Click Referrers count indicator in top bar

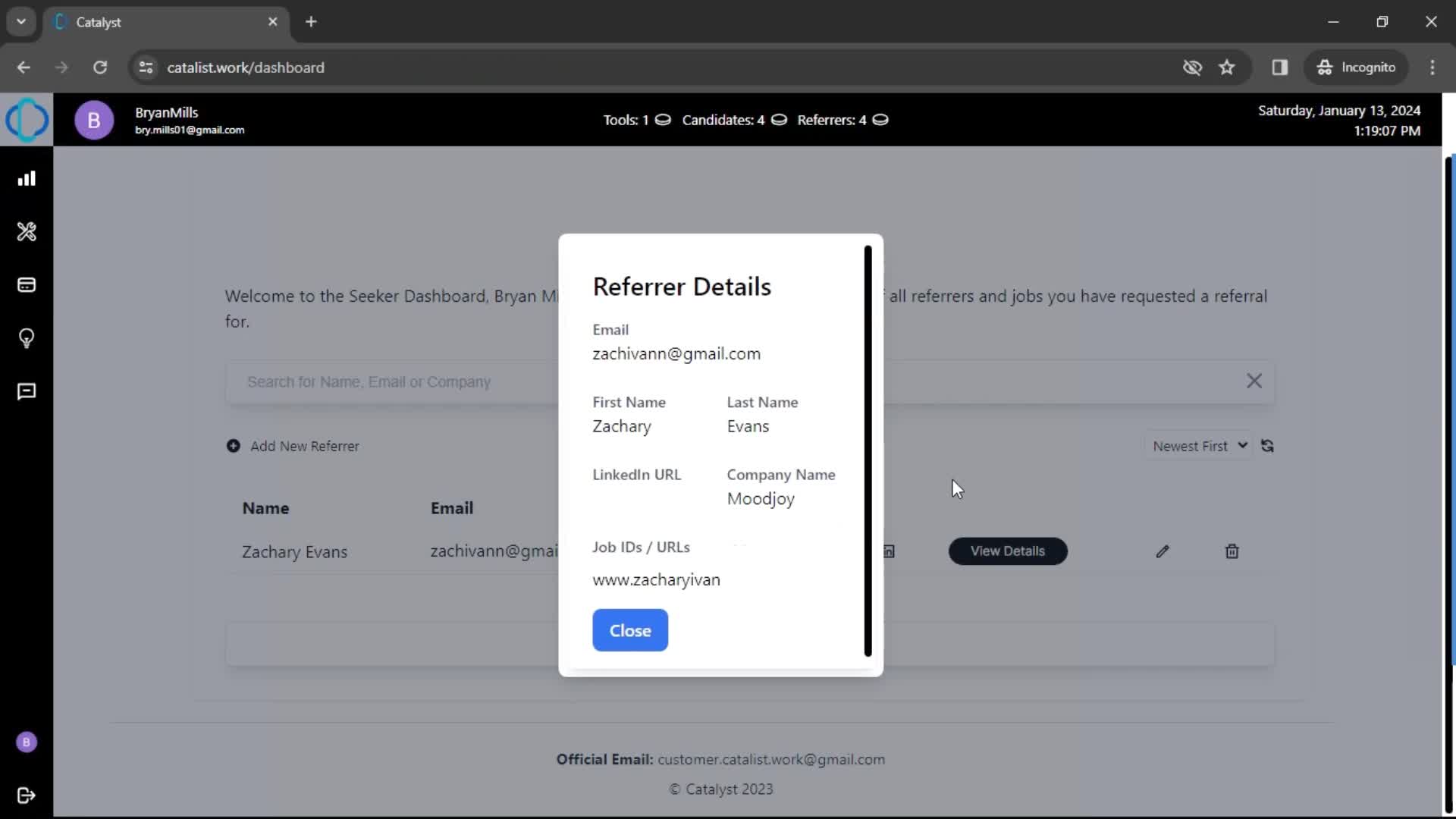841,120
